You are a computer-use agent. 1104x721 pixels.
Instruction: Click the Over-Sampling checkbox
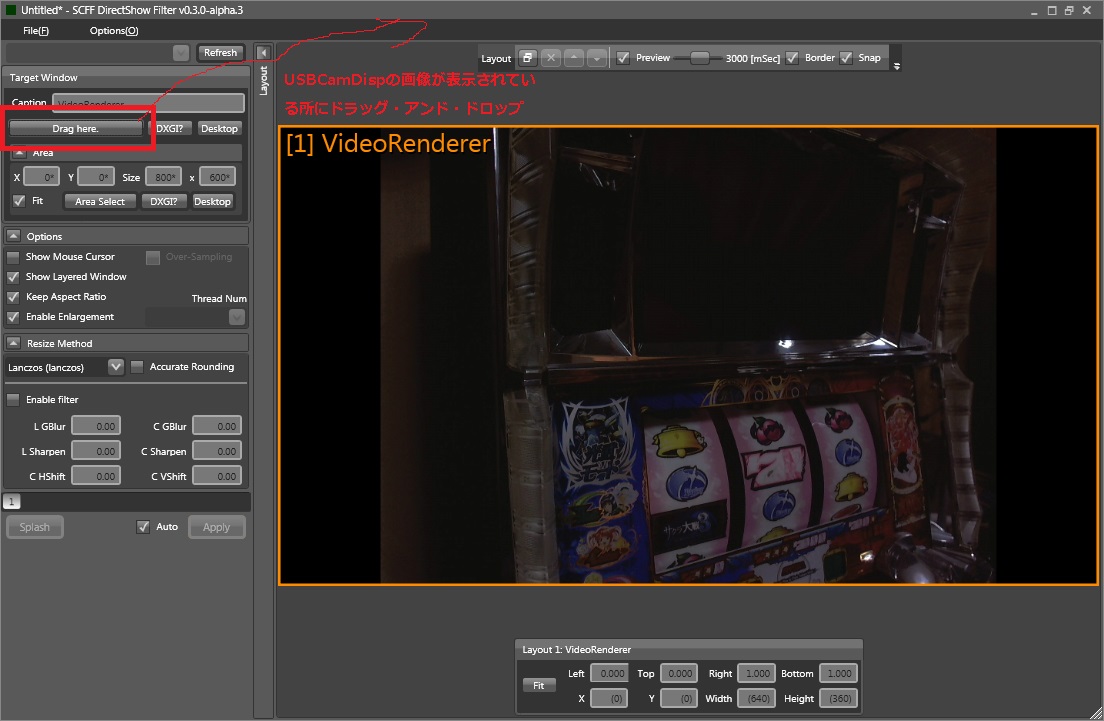click(153, 258)
